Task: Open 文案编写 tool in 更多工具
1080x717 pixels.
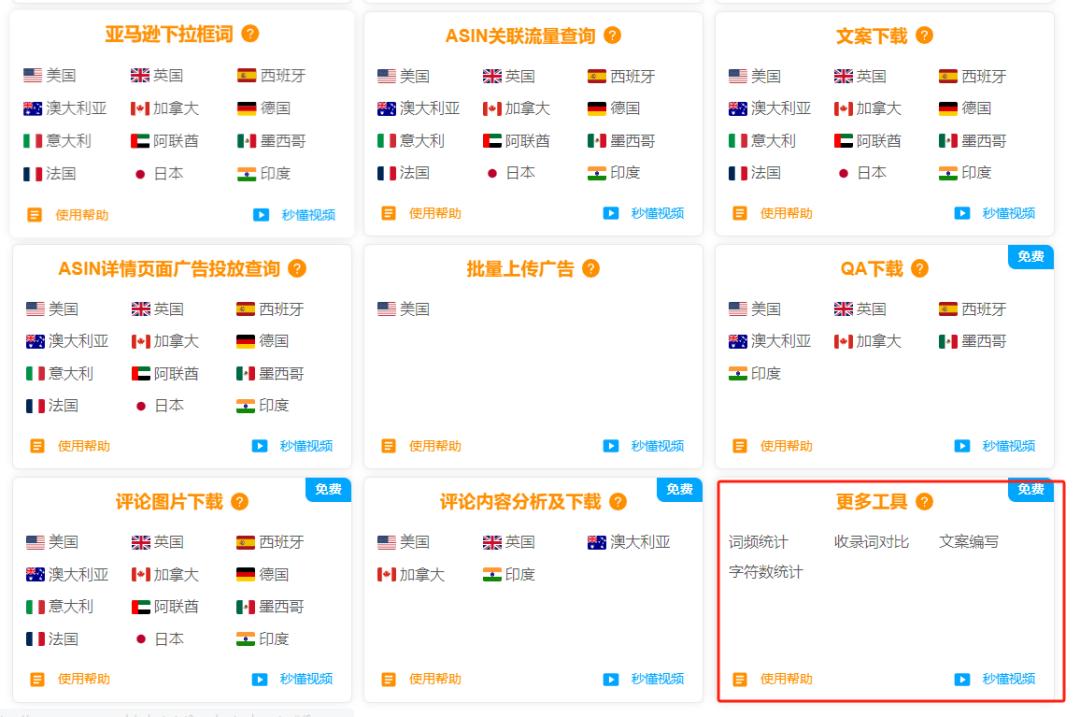Action: click(968, 542)
